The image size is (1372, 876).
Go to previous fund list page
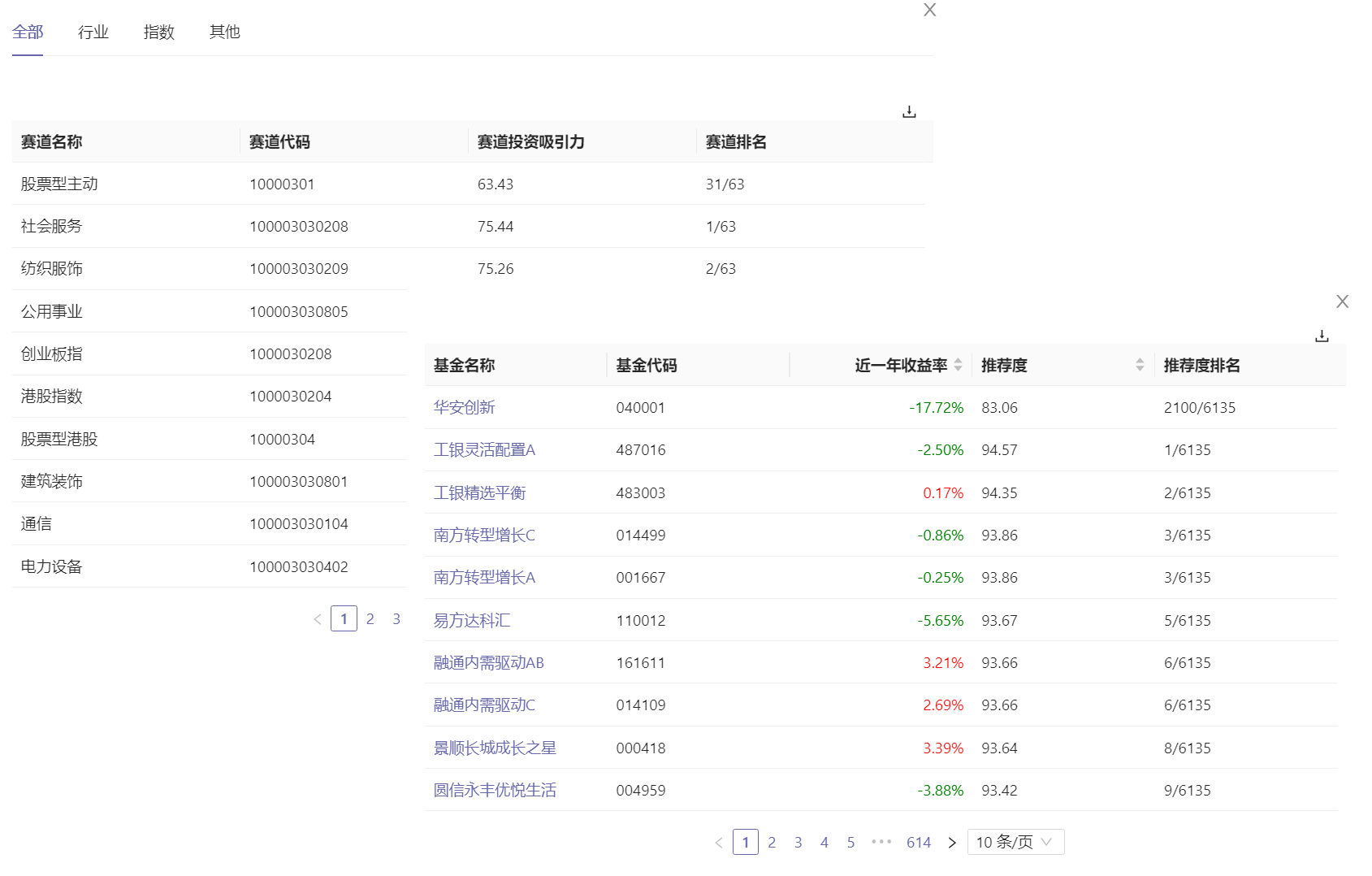point(719,843)
